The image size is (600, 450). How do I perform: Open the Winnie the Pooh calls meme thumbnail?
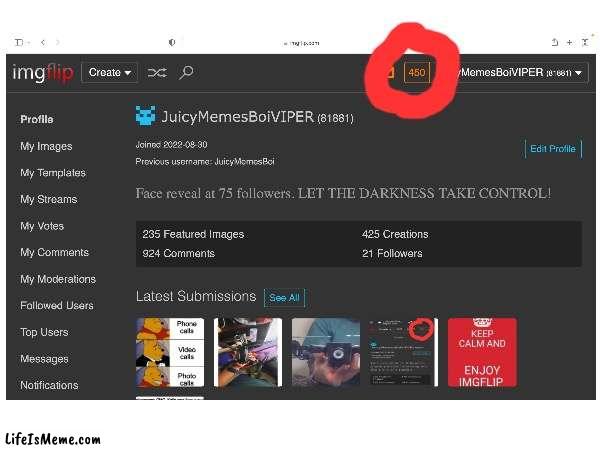170,352
